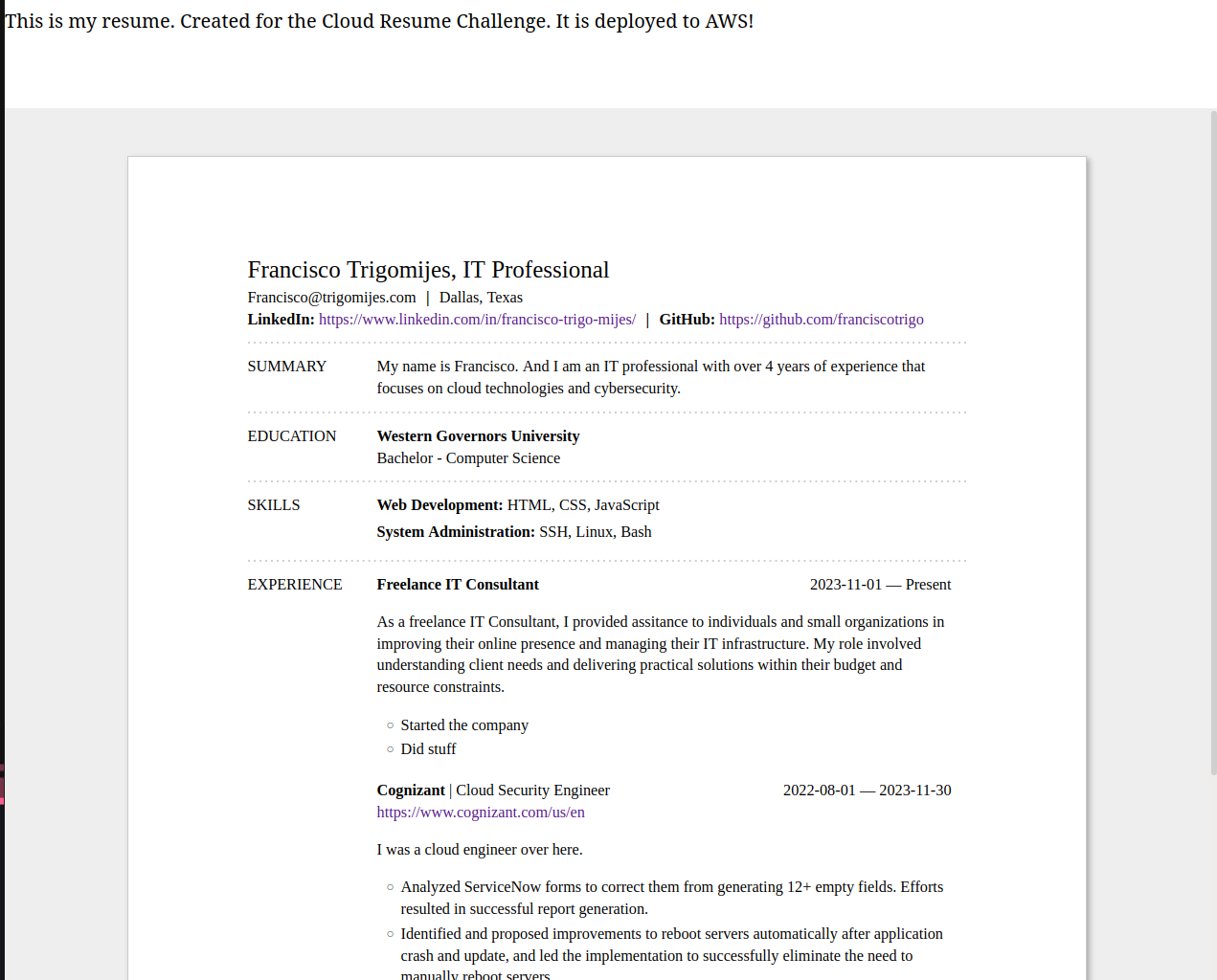This screenshot has height=980, width=1217.
Task: Click the EDUCATION section label
Action: [x=292, y=436]
